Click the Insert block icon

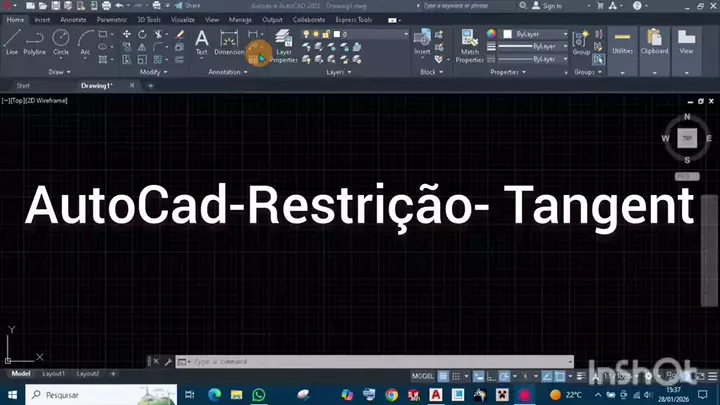423,40
